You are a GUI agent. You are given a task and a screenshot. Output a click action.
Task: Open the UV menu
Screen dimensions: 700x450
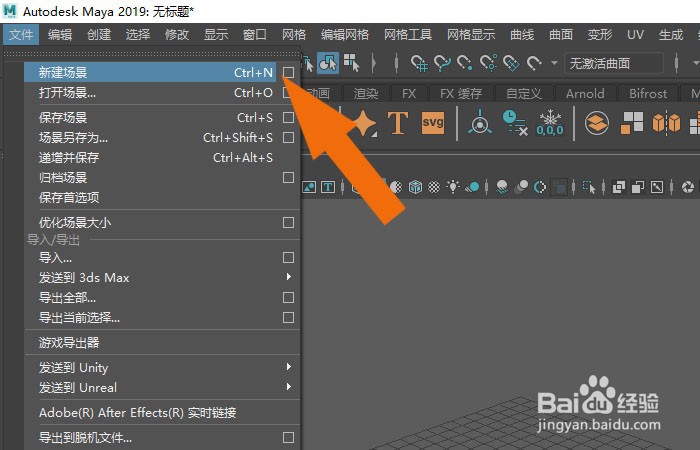[x=635, y=34]
